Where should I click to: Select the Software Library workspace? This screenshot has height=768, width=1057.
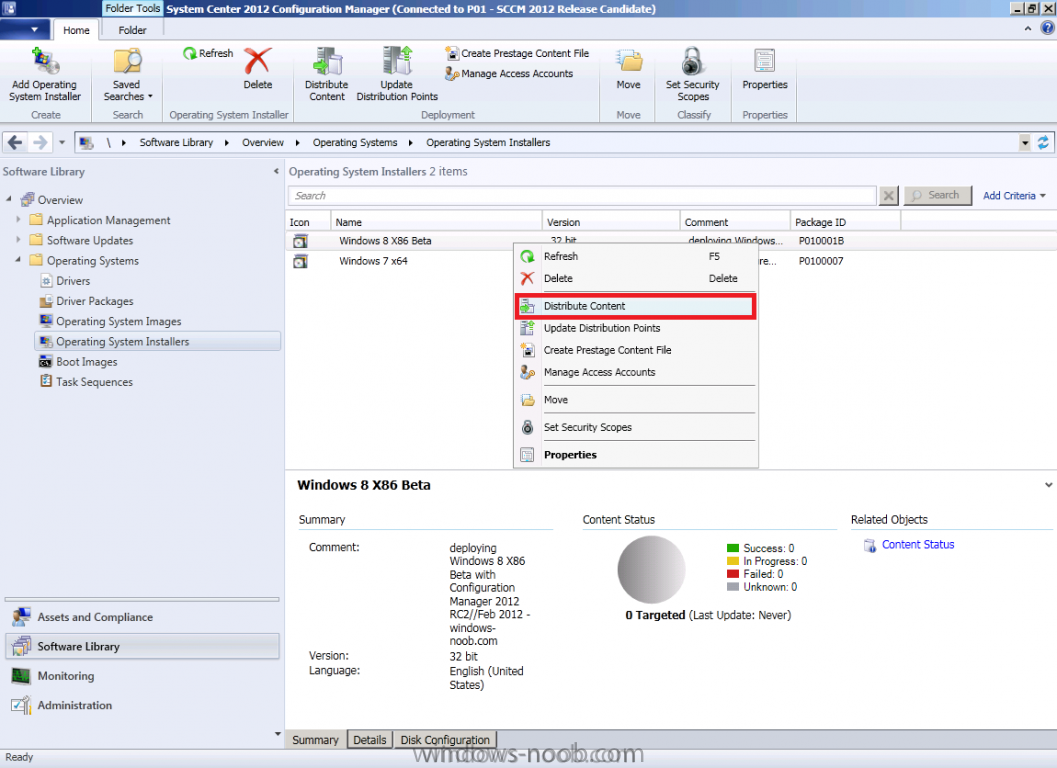pos(142,646)
